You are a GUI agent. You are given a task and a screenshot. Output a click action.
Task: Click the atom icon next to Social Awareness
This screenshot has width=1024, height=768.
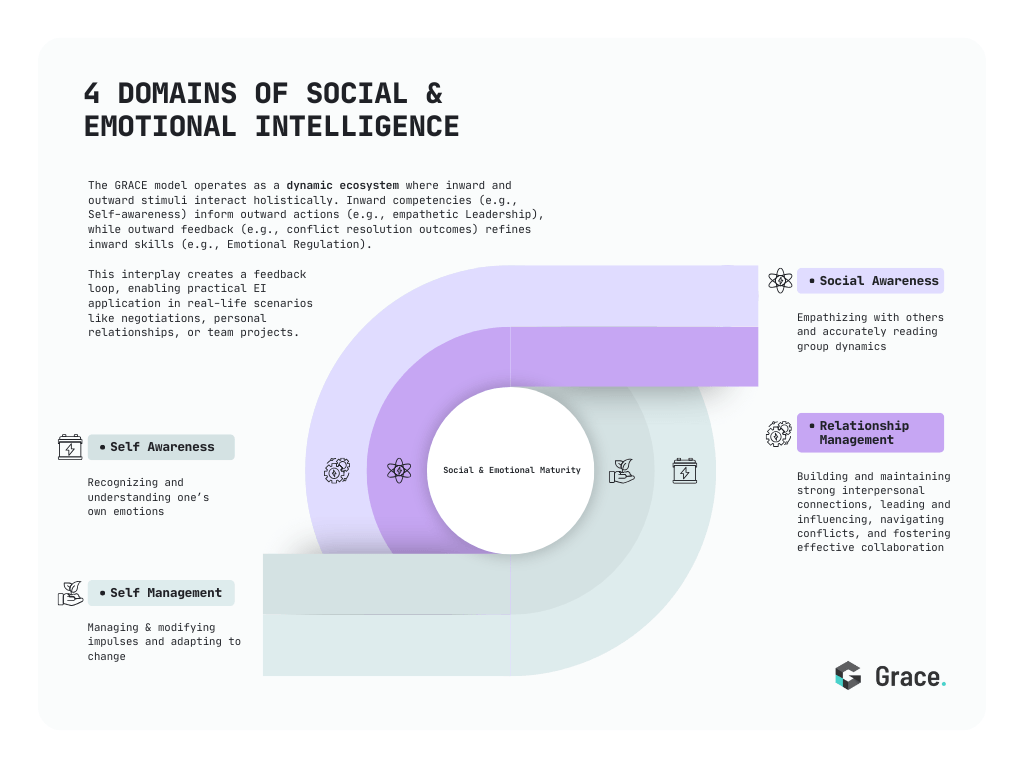[780, 281]
